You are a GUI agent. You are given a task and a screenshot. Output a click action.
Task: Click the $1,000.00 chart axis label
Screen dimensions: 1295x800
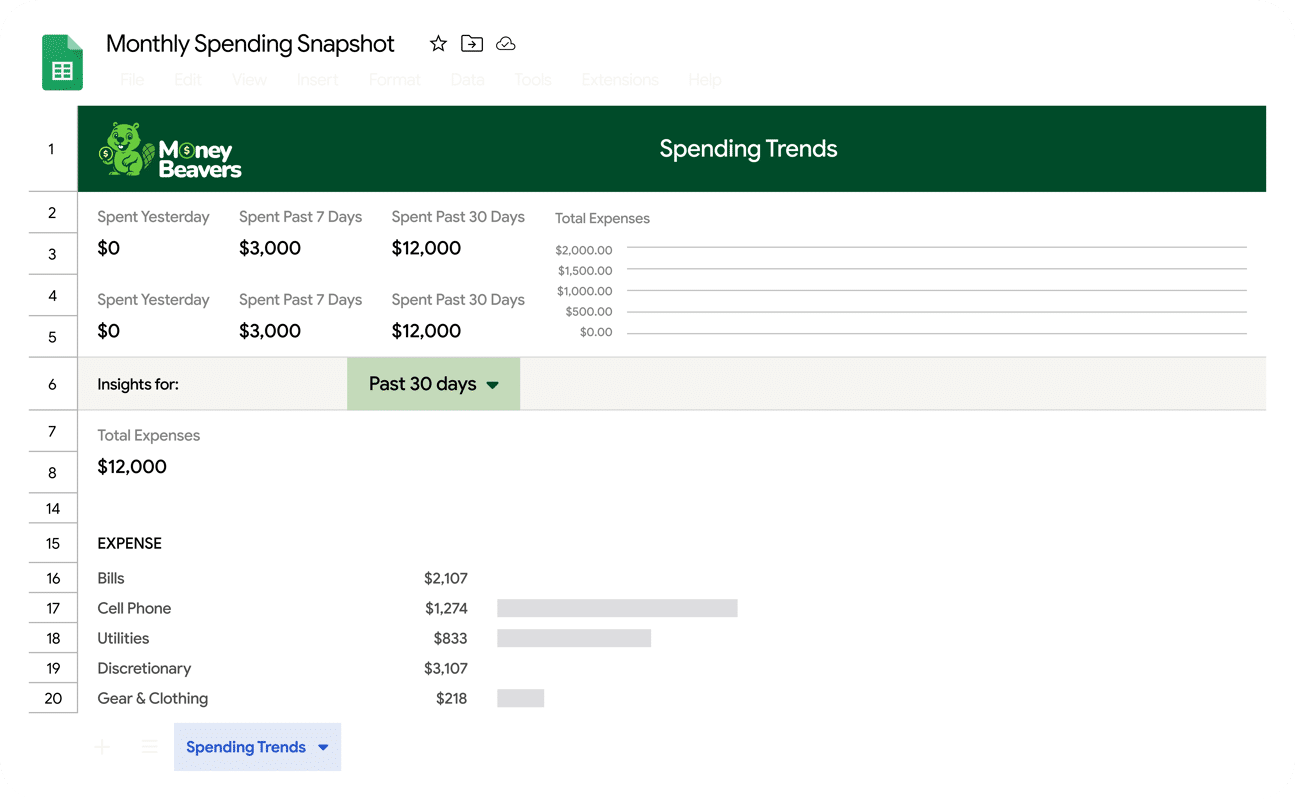tap(584, 291)
